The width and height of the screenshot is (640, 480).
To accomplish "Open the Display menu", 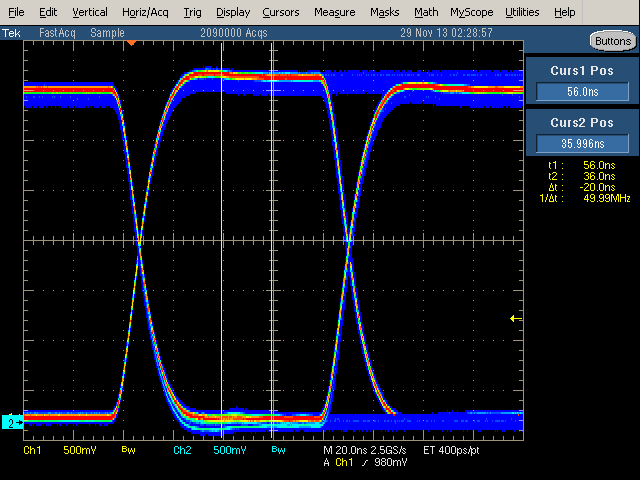I will pos(233,12).
